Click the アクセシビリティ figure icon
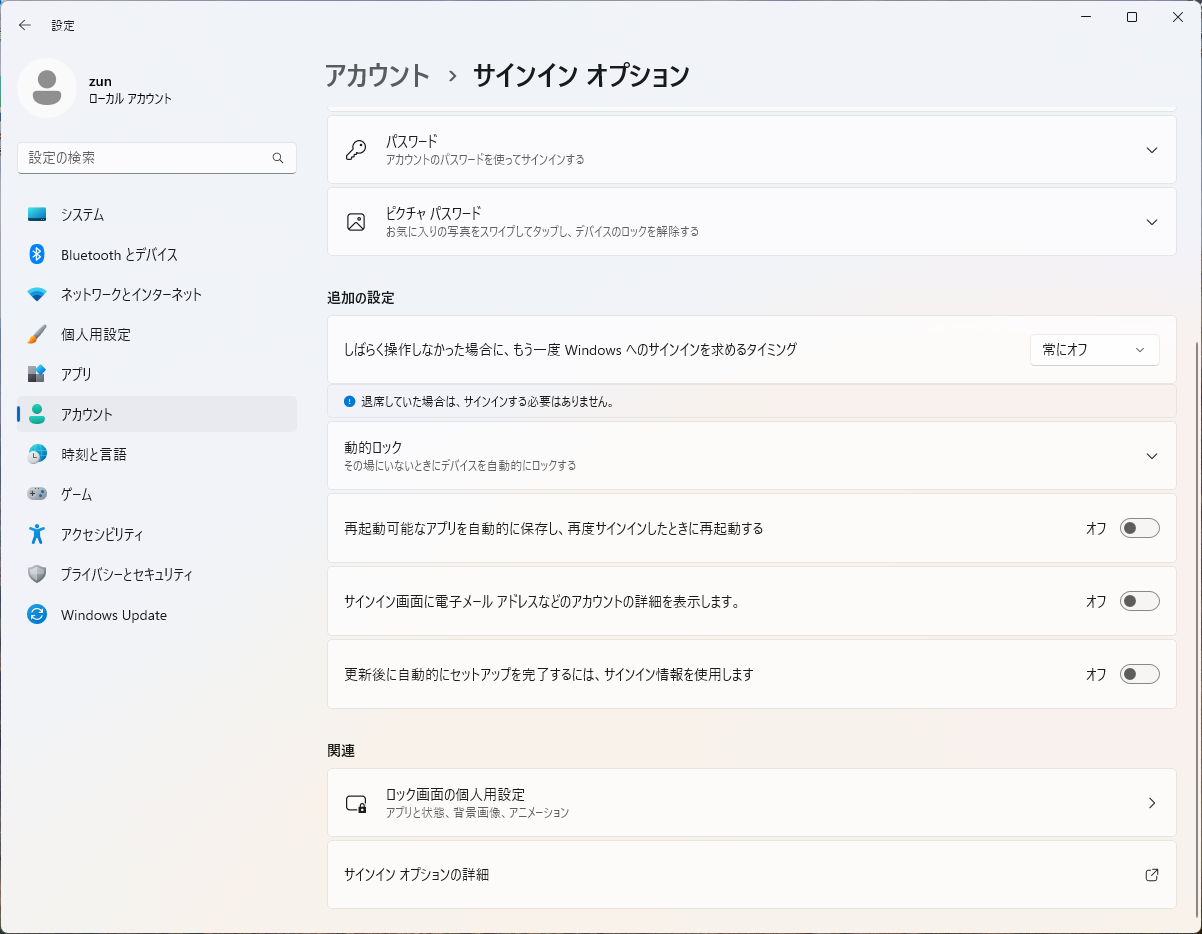The width and height of the screenshot is (1202, 934). pos(37,534)
